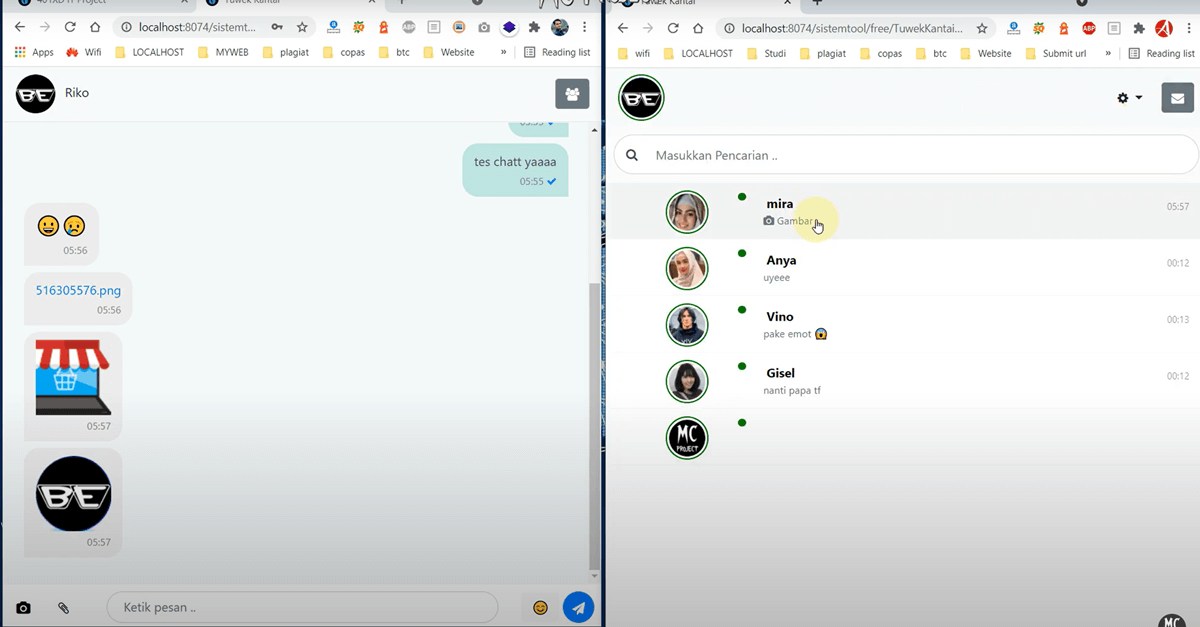Click the group camera icon next to Riko
This screenshot has width=1200, height=627.
coord(572,93)
